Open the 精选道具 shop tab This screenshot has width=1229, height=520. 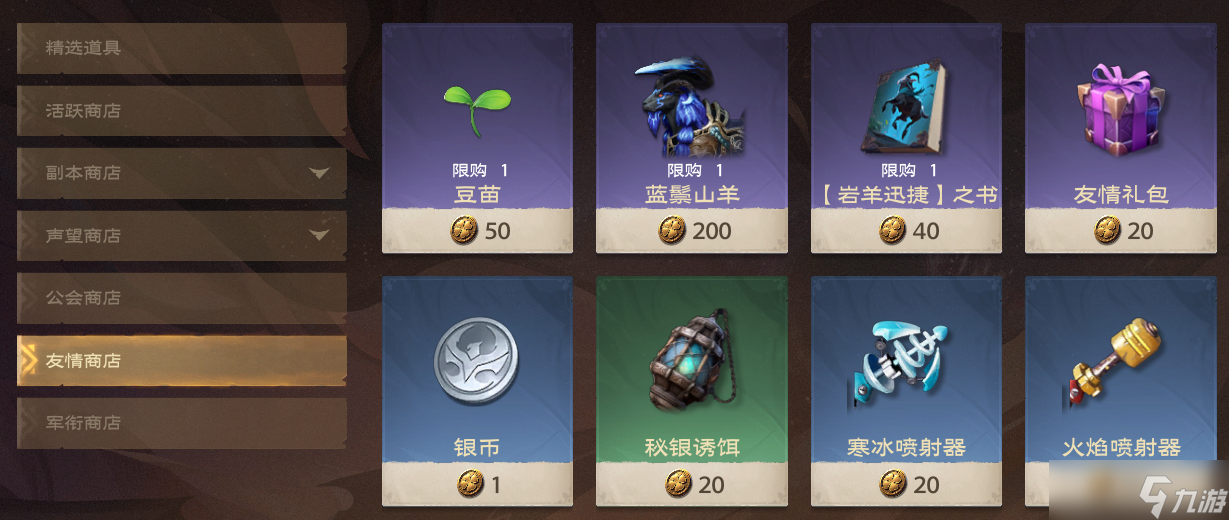point(182,48)
